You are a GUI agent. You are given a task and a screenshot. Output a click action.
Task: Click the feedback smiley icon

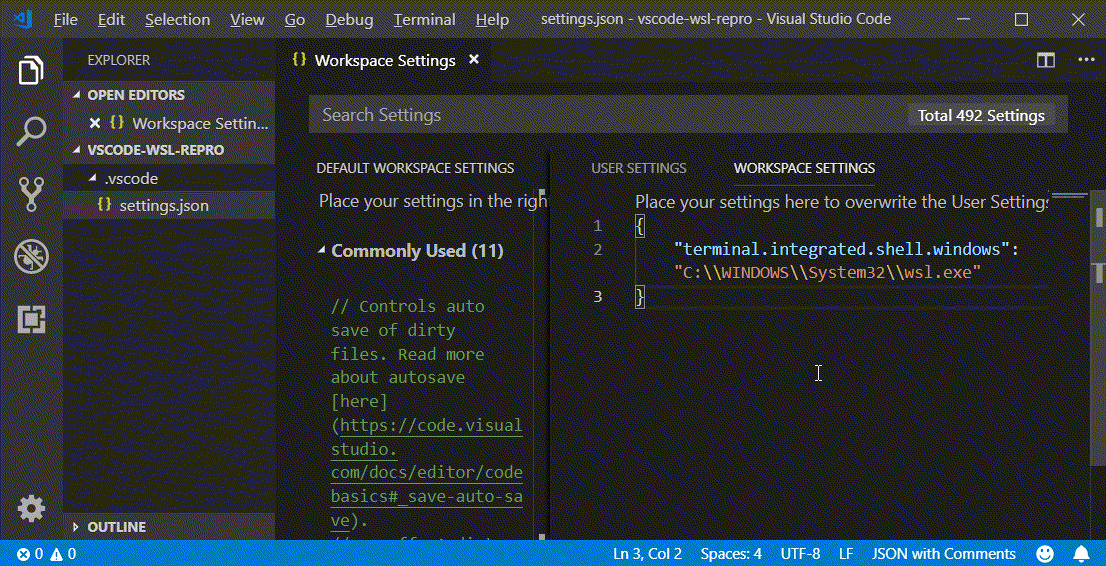[1045, 554]
